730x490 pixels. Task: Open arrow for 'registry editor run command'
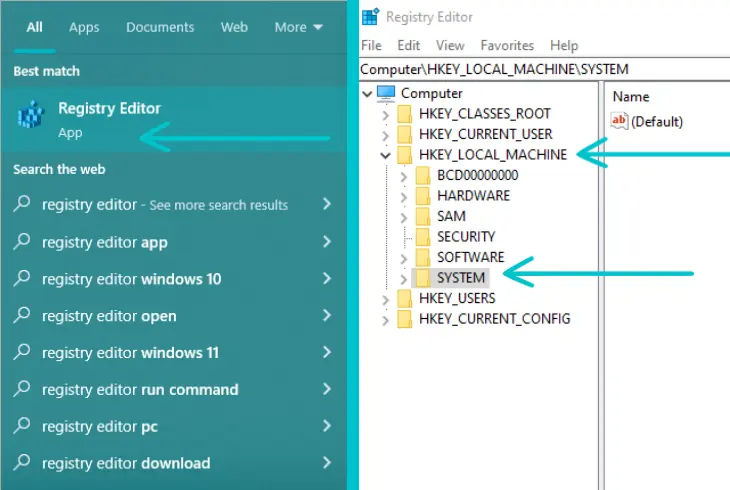(x=327, y=388)
